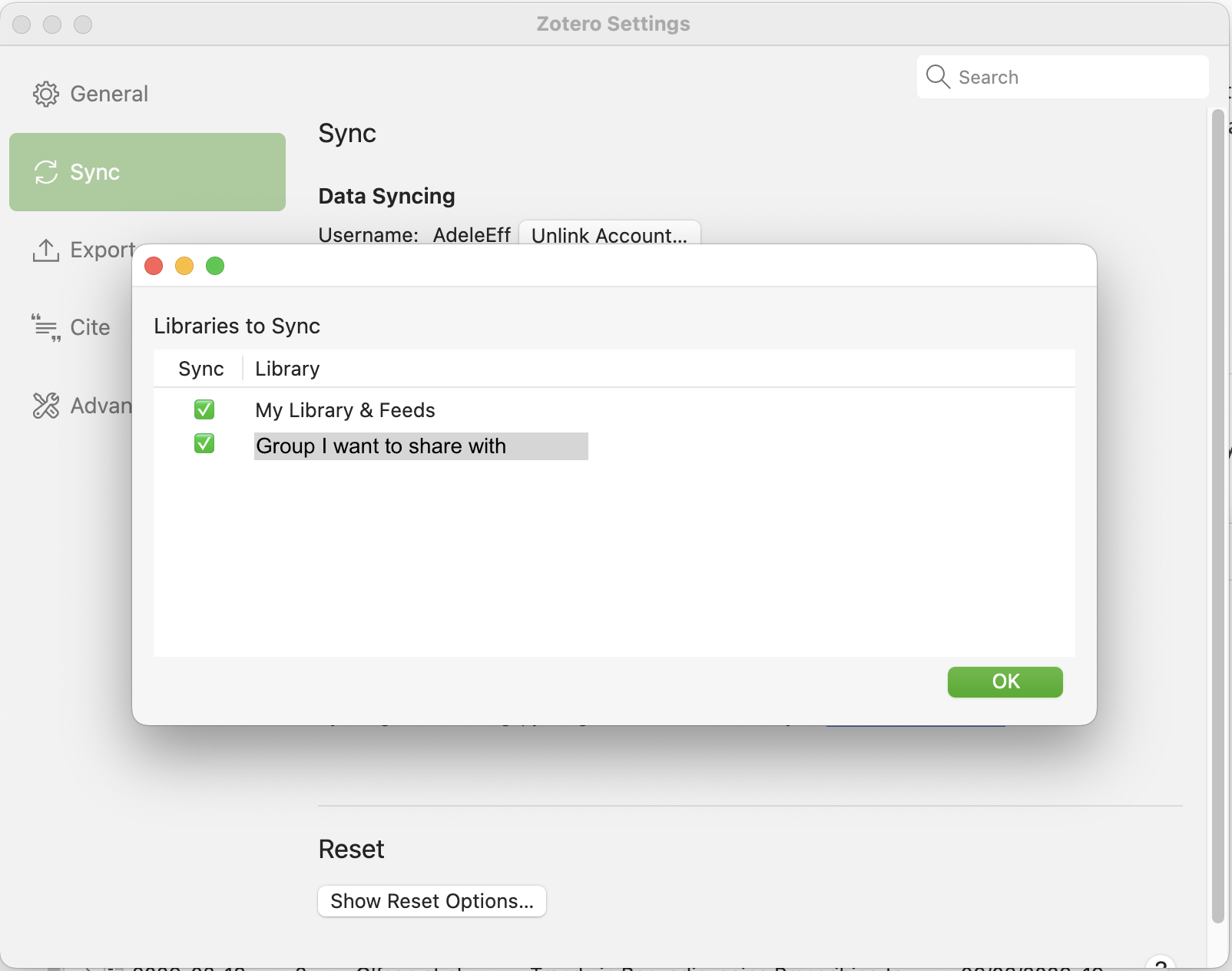The image size is (1232, 971).
Task: Close the Libraries to Sync dialog
Action: pos(154,266)
